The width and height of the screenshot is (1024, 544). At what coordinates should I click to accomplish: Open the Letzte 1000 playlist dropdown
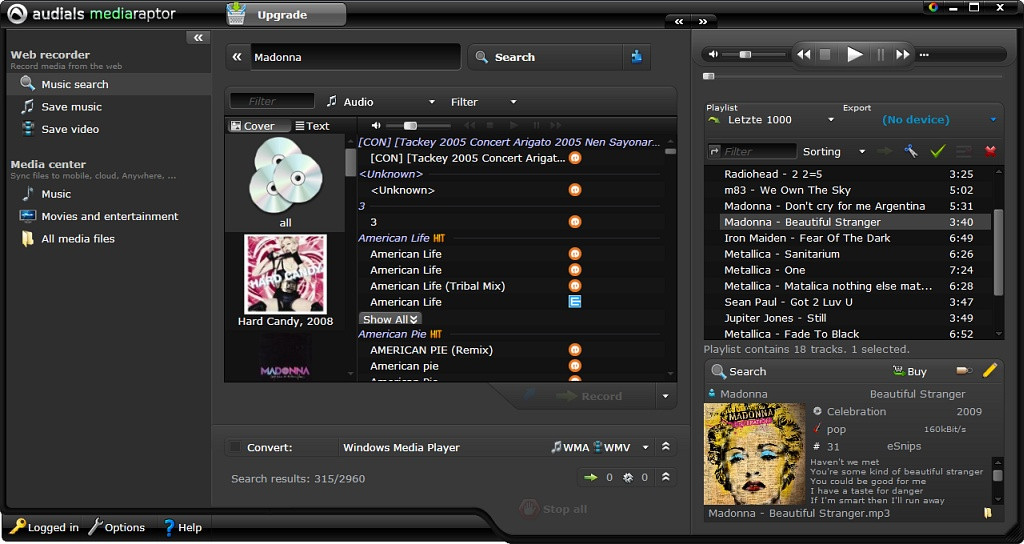pos(771,120)
